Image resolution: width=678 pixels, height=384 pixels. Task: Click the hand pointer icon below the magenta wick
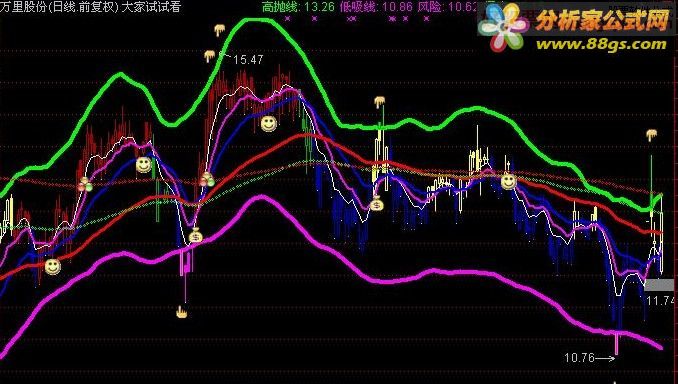(182, 312)
